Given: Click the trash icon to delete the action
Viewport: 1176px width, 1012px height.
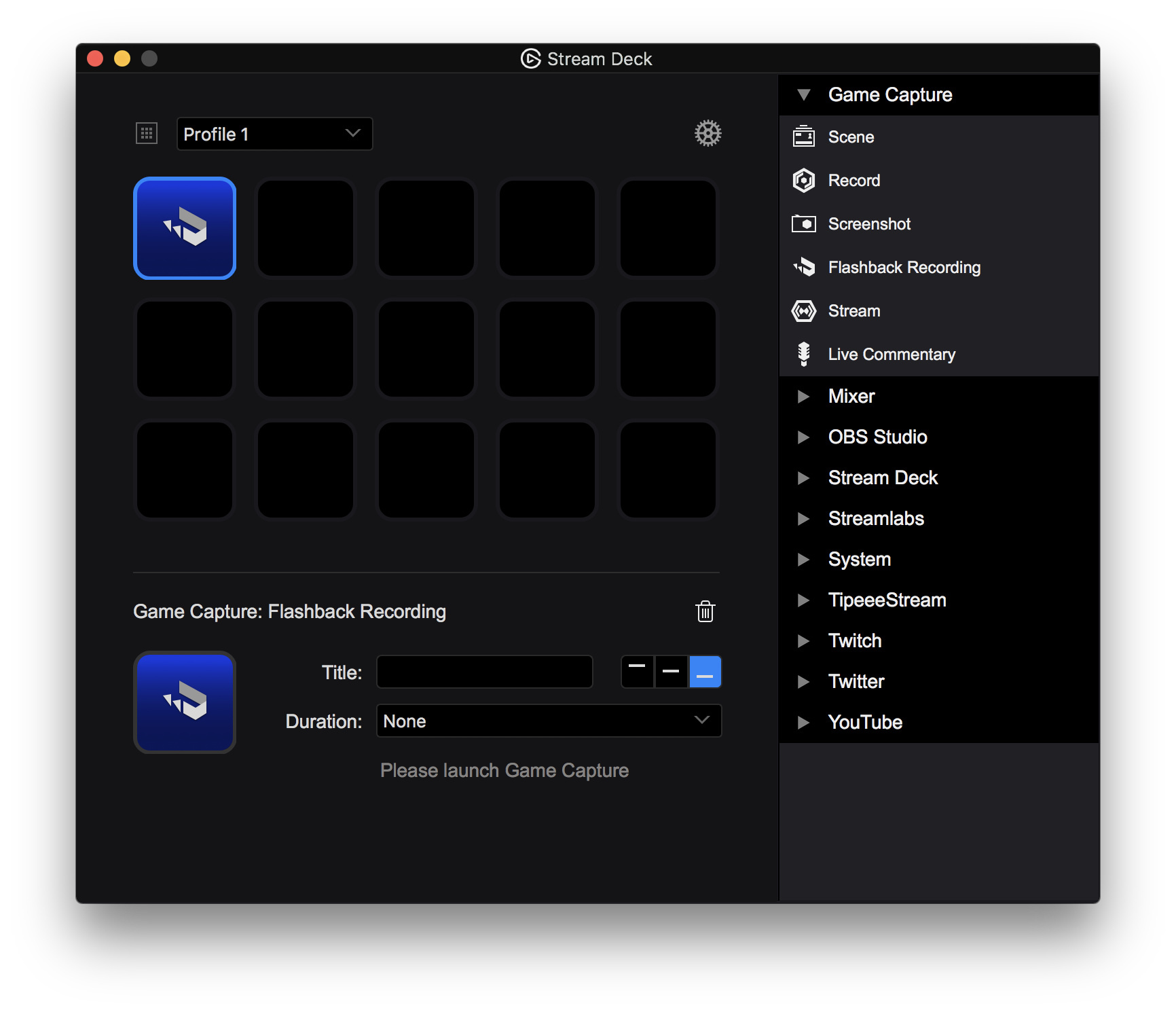Looking at the screenshot, I should 705,611.
